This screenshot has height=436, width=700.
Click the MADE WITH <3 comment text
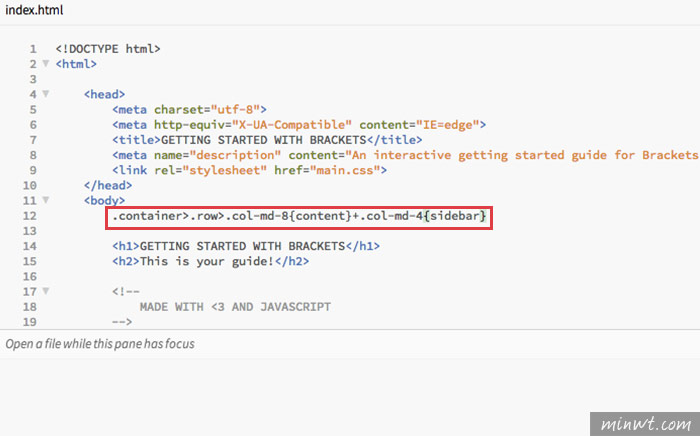(x=235, y=307)
